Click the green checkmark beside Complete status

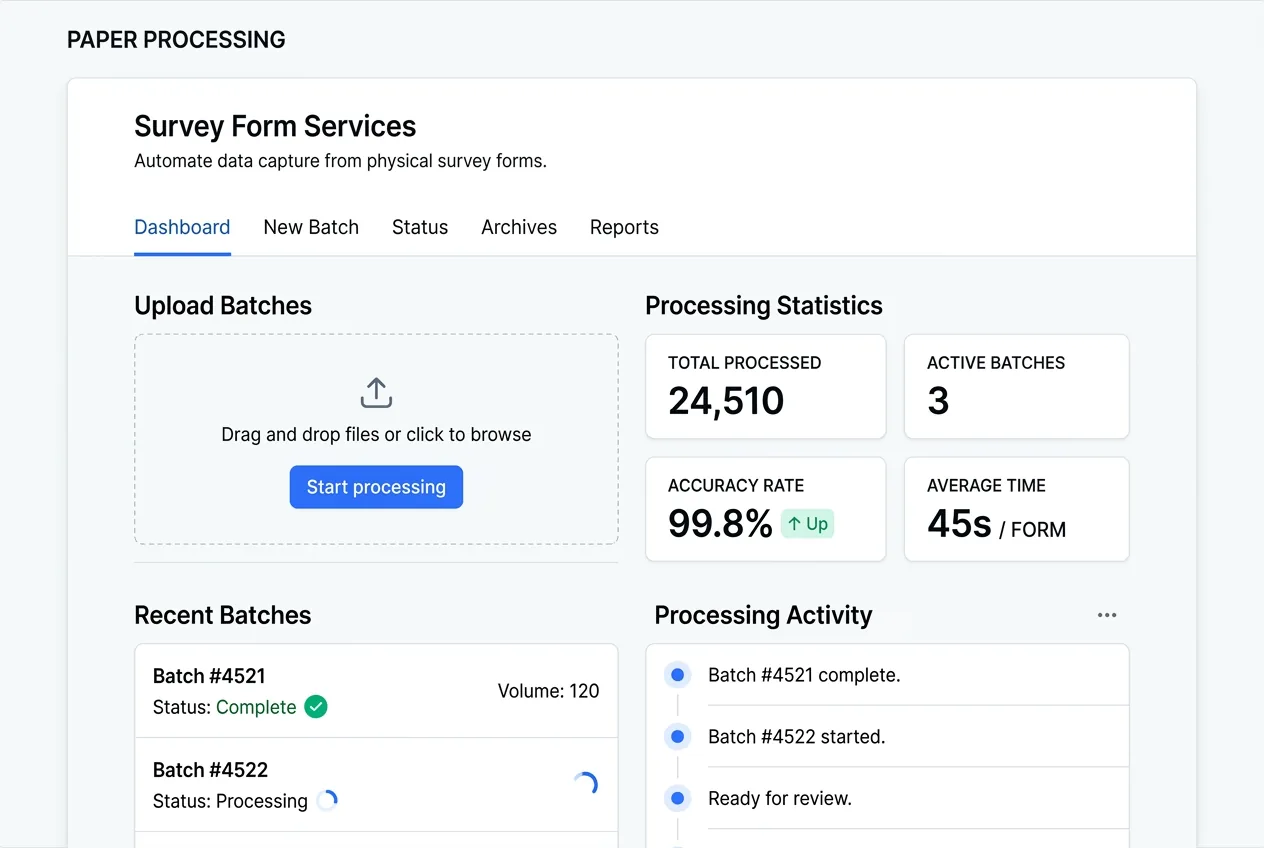pos(316,707)
